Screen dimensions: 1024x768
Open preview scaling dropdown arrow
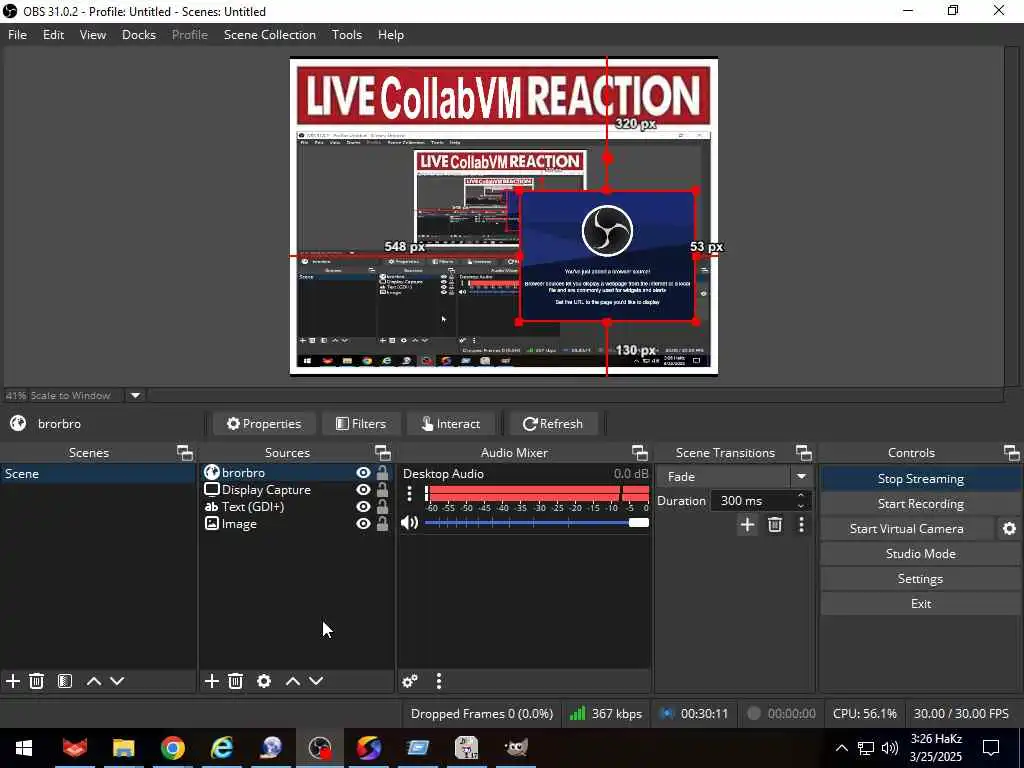click(135, 395)
